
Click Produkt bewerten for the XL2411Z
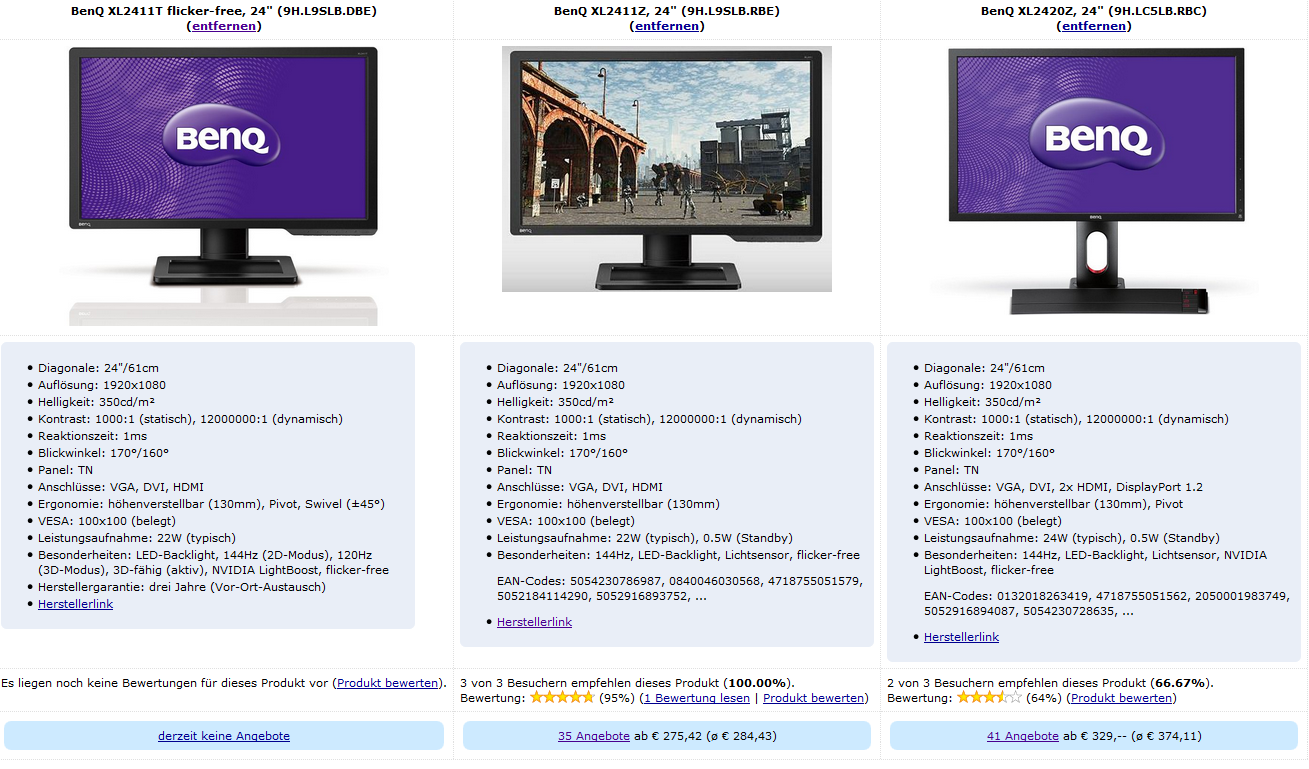pos(813,698)
